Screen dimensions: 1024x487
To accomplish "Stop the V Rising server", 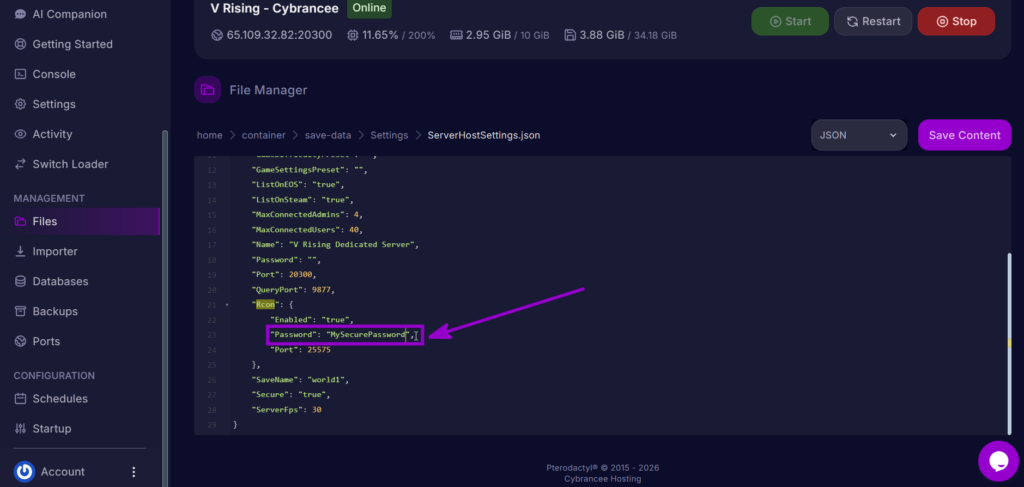I will click(x=956, y=21).
